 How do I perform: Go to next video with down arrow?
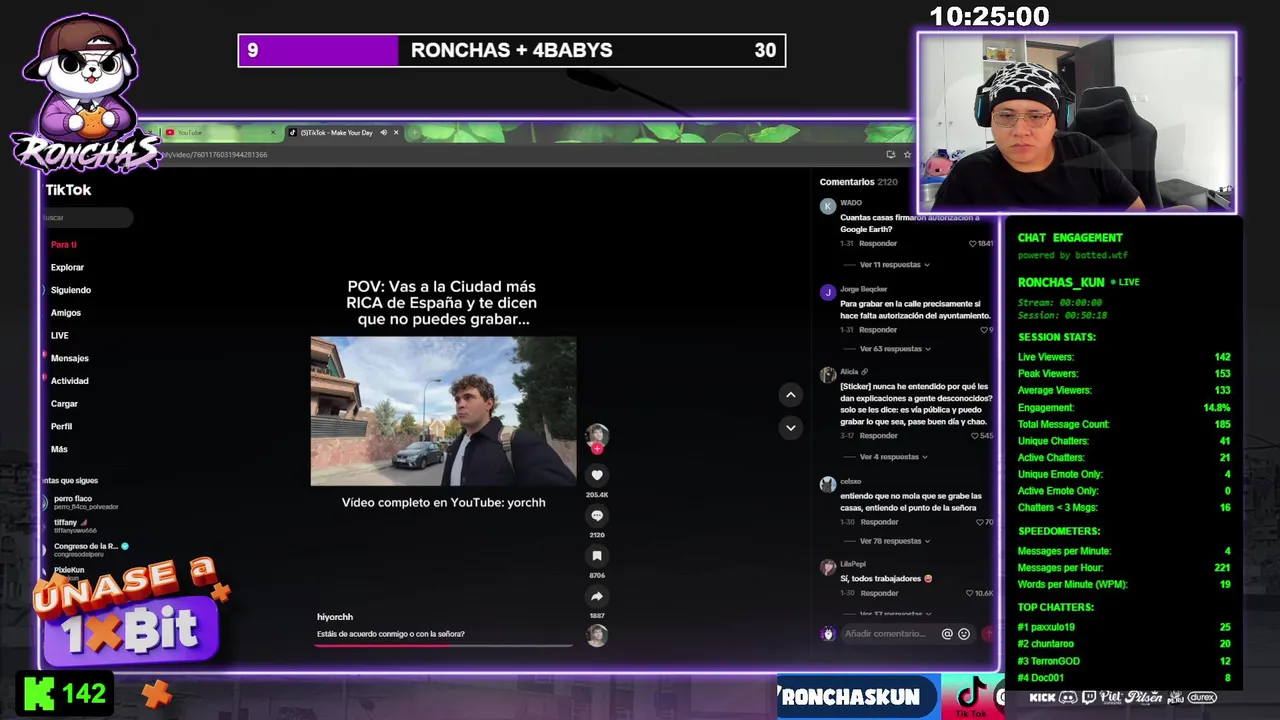(790, 427)
